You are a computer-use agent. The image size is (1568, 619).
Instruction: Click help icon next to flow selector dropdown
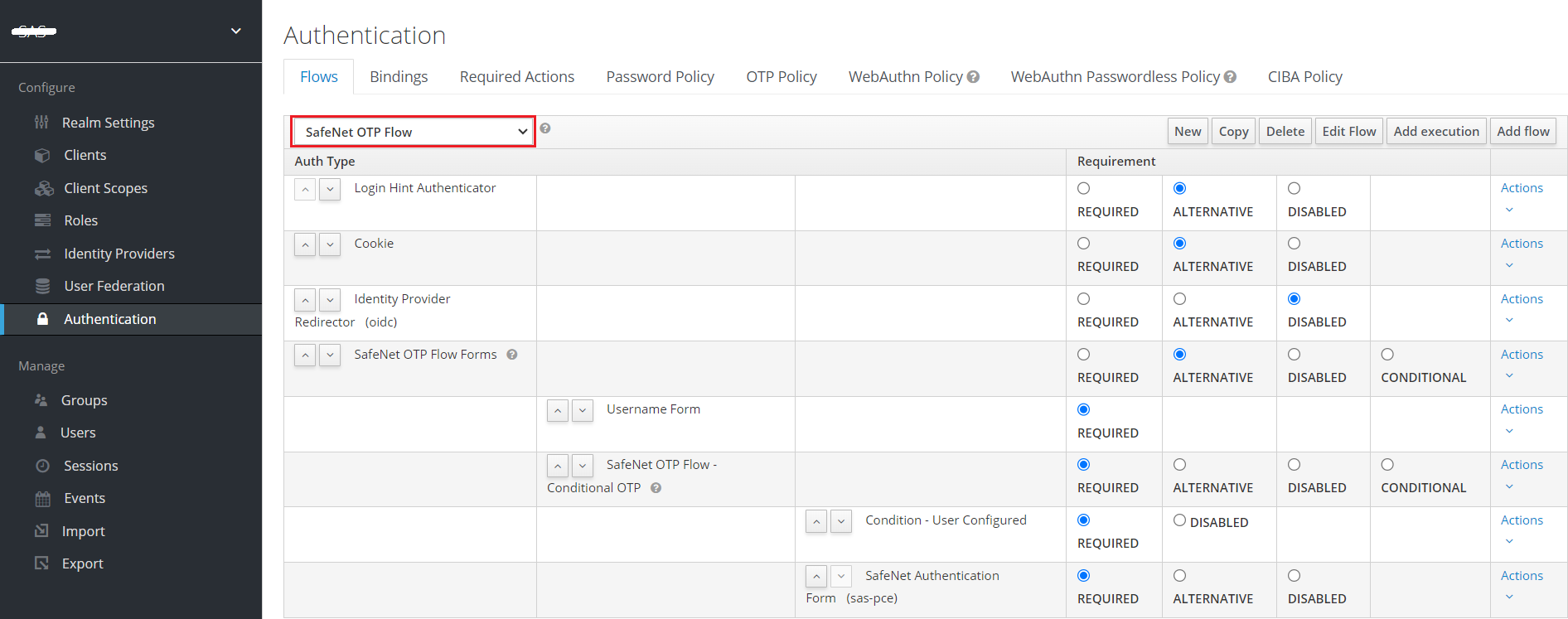coord(545,128)
